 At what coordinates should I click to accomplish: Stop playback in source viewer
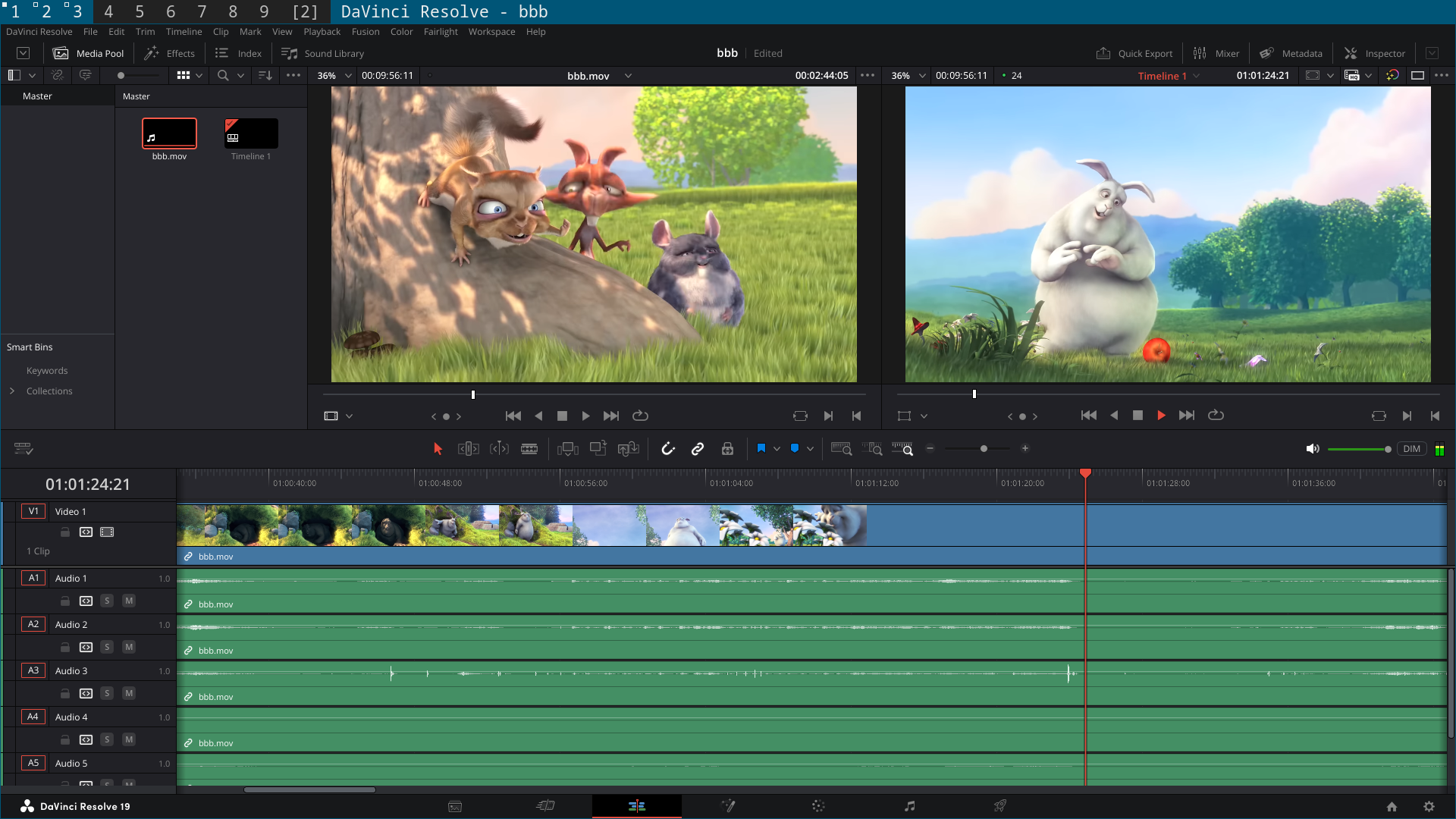pyautogui.click(x=562, y=416)
